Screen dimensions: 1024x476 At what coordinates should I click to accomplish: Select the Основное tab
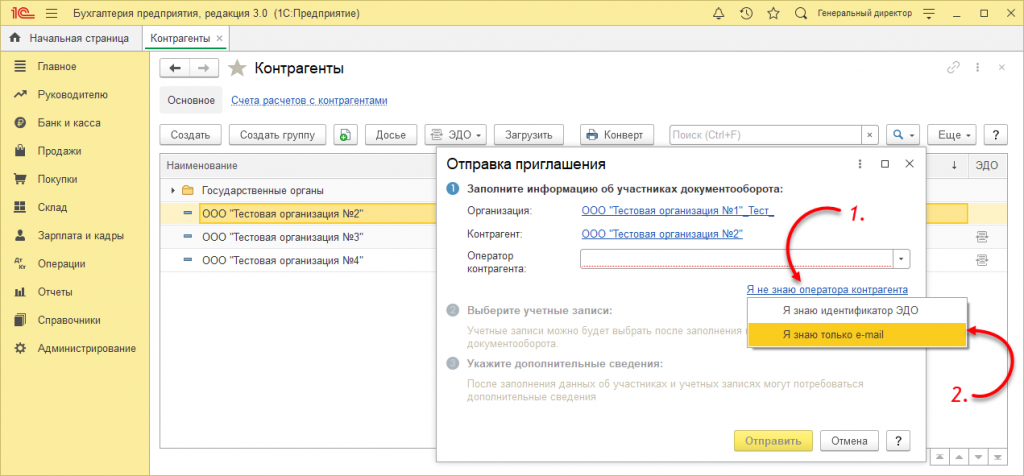[191, 101]
